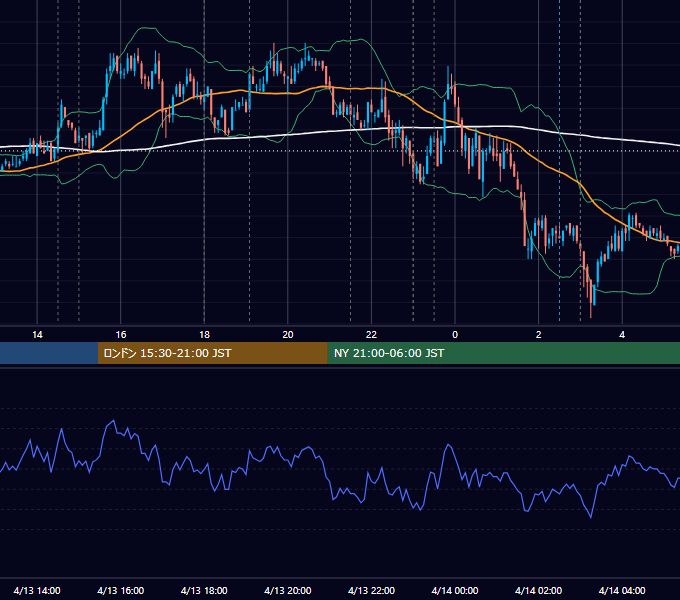
Task: Click the 4/13 20:00 time label
Action: tap(288, 590)
